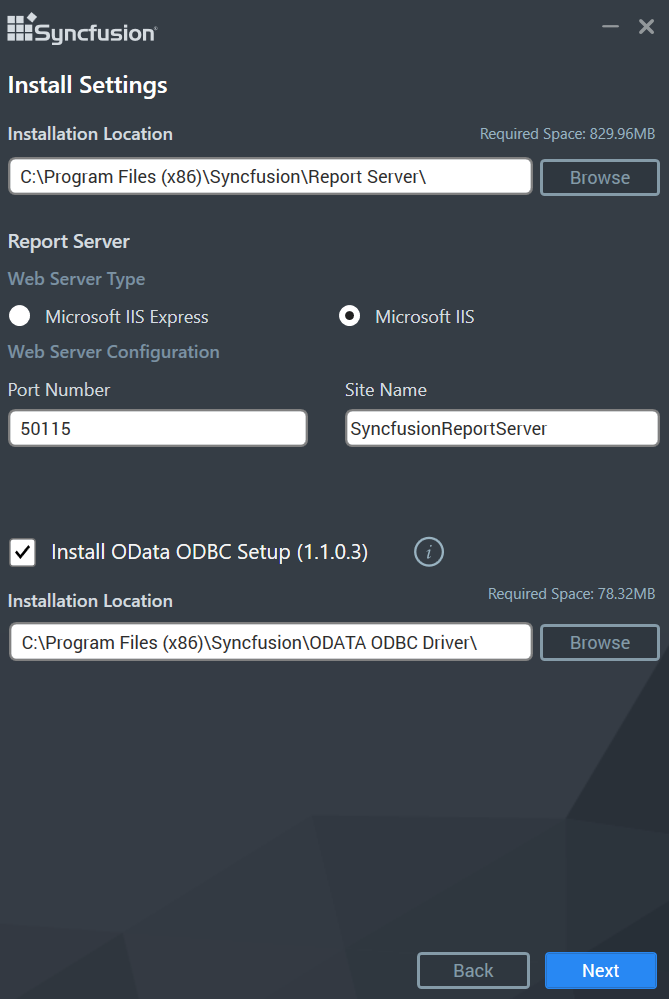669x999 pixels.
Task: Uncheck Install OData ODBC Setup checkbox
Action: pos(22,552)
